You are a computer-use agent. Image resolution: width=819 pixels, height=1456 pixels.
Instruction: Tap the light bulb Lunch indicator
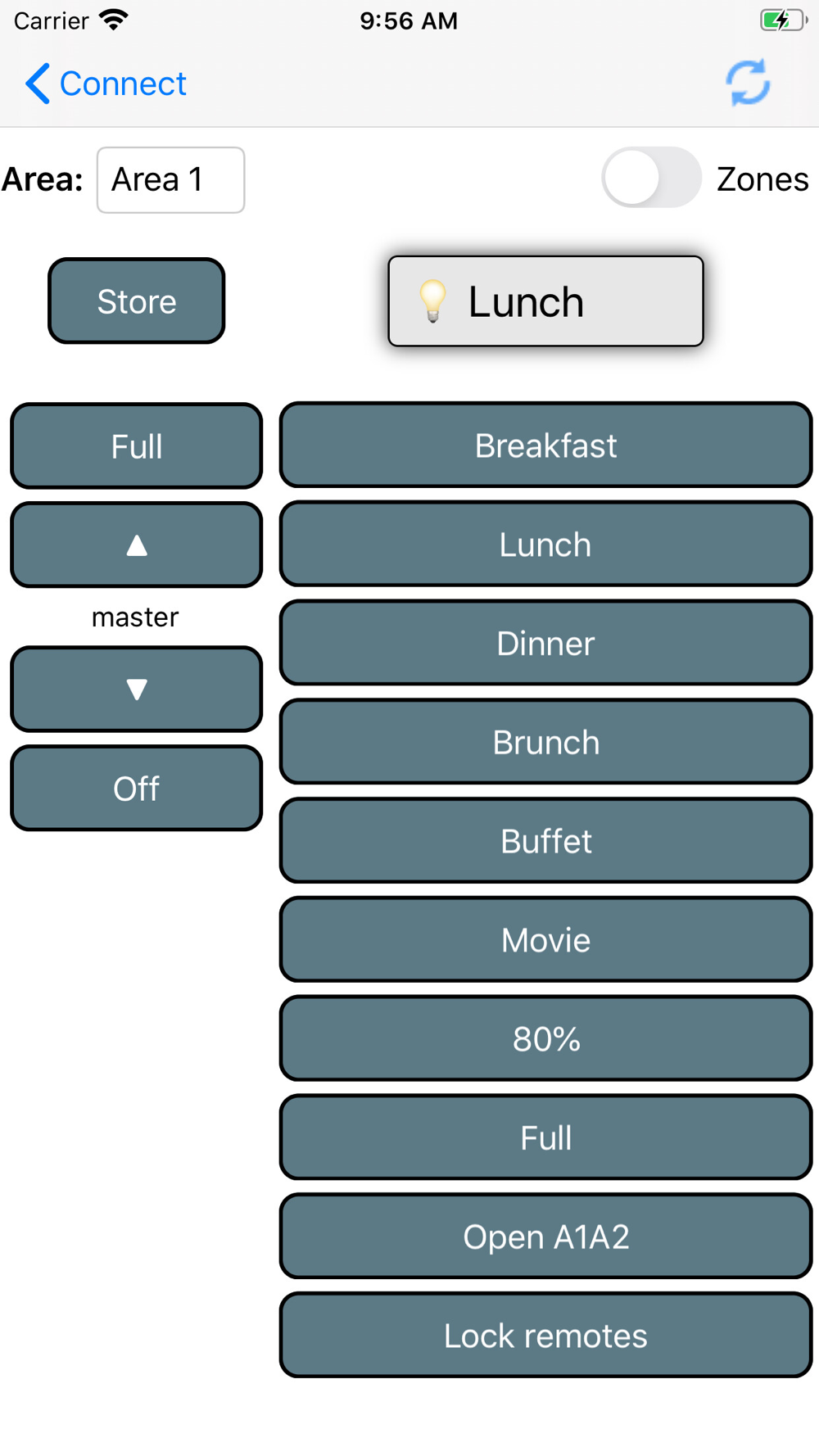pyautogui.click(x=545, y=301)
